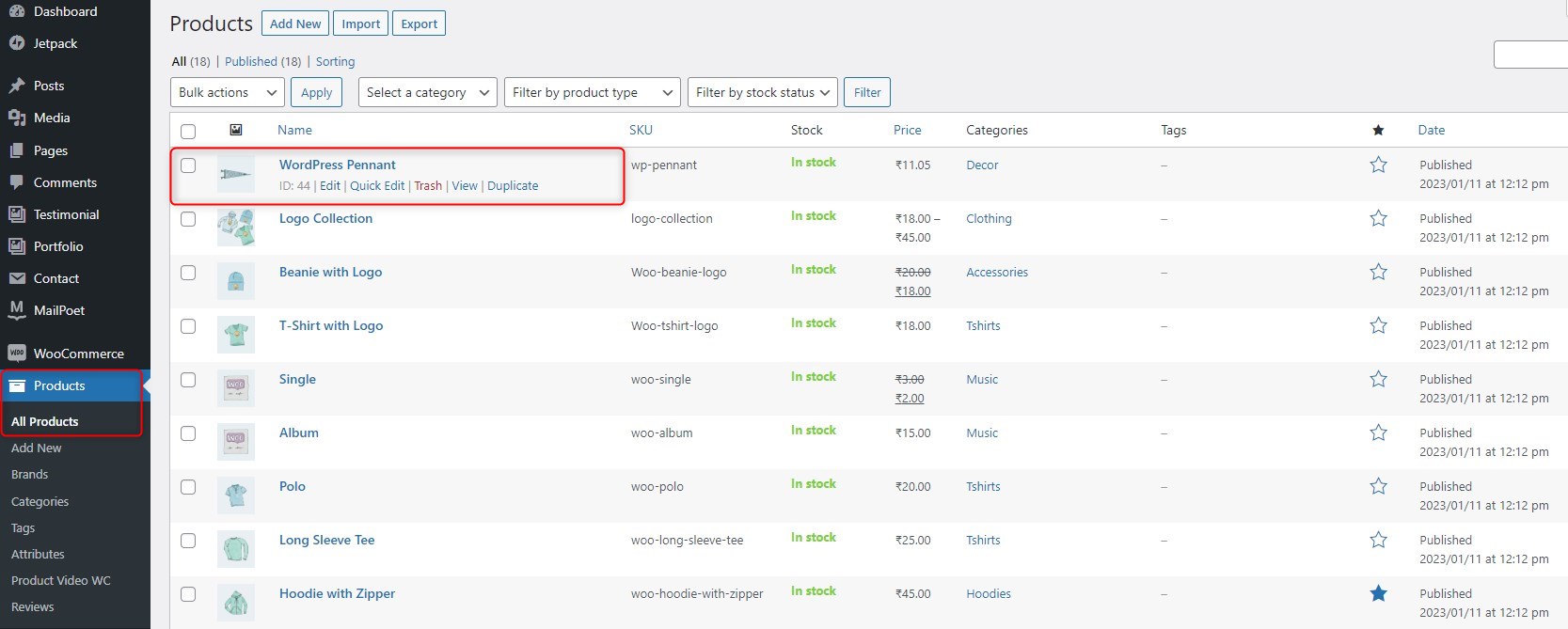Open All Products submenu item

(x=44, y=421)
